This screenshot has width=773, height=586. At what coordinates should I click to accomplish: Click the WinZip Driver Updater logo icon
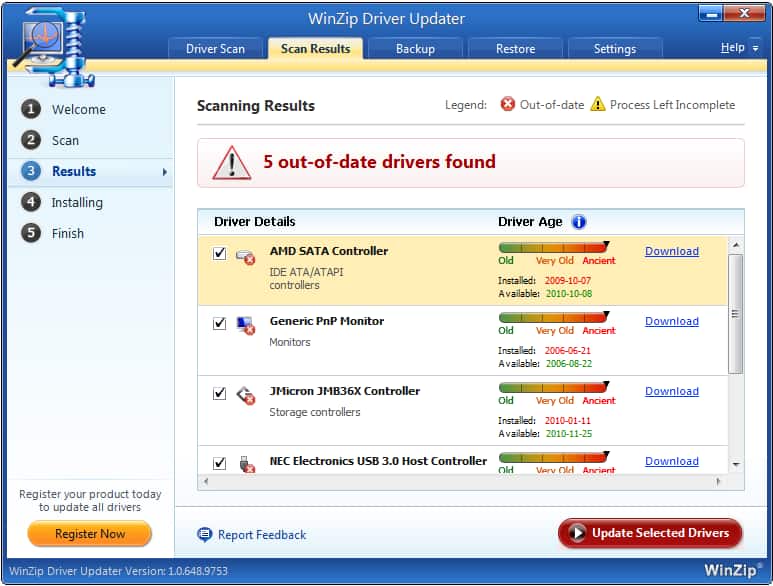click(53, 48)
